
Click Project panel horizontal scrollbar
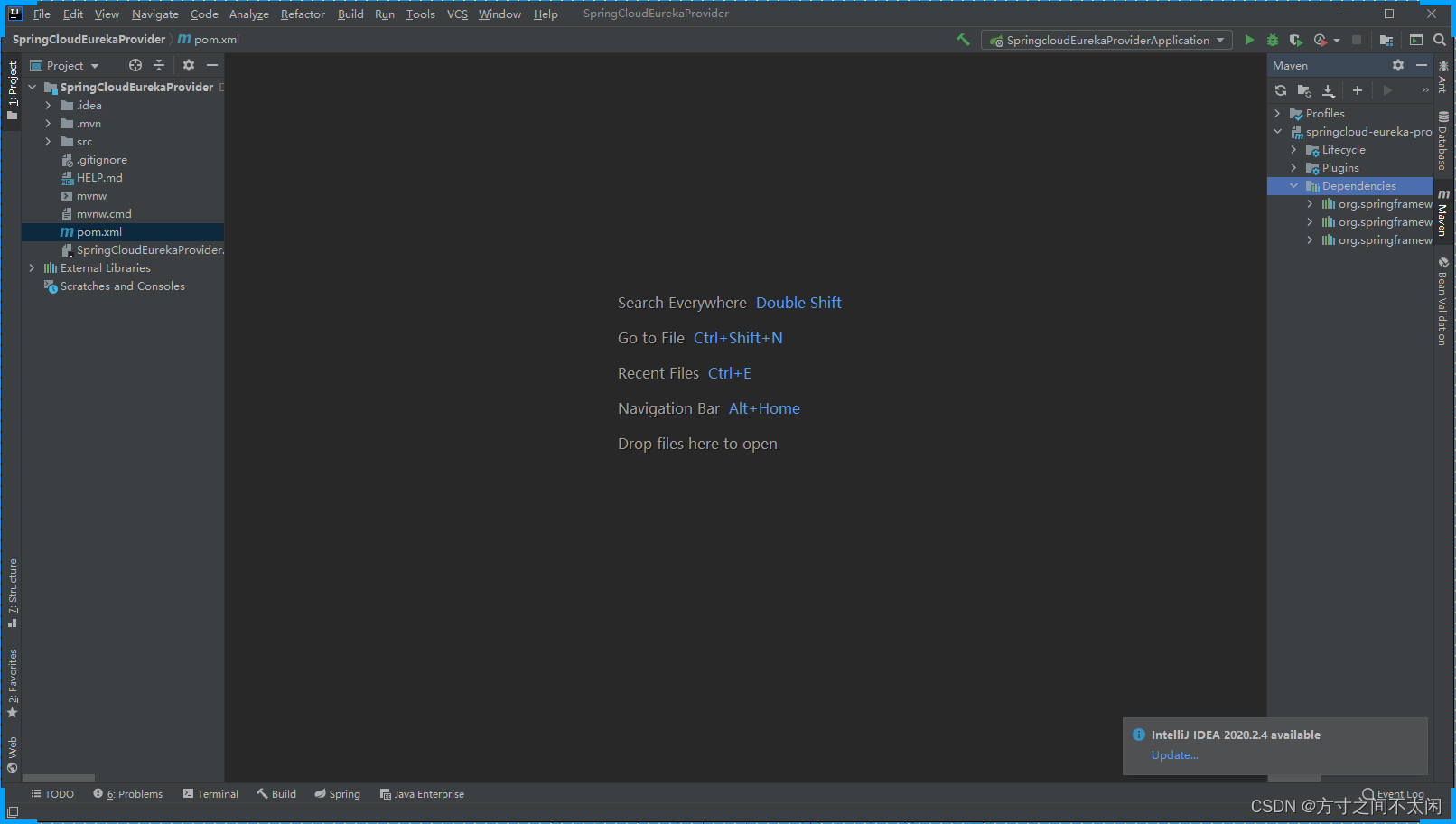click(59, 778)
